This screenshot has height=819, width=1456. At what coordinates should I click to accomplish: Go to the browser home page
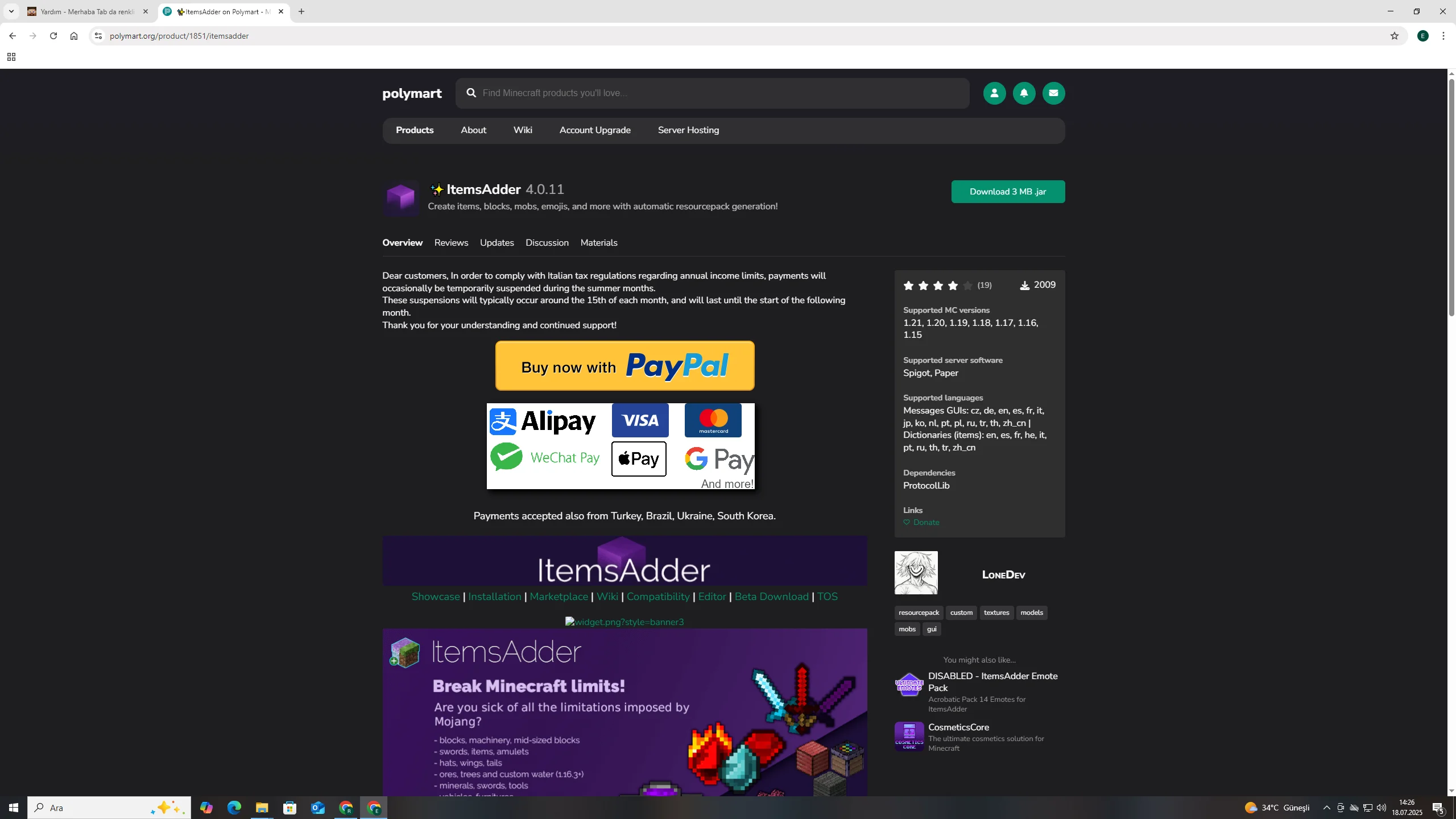74,36
